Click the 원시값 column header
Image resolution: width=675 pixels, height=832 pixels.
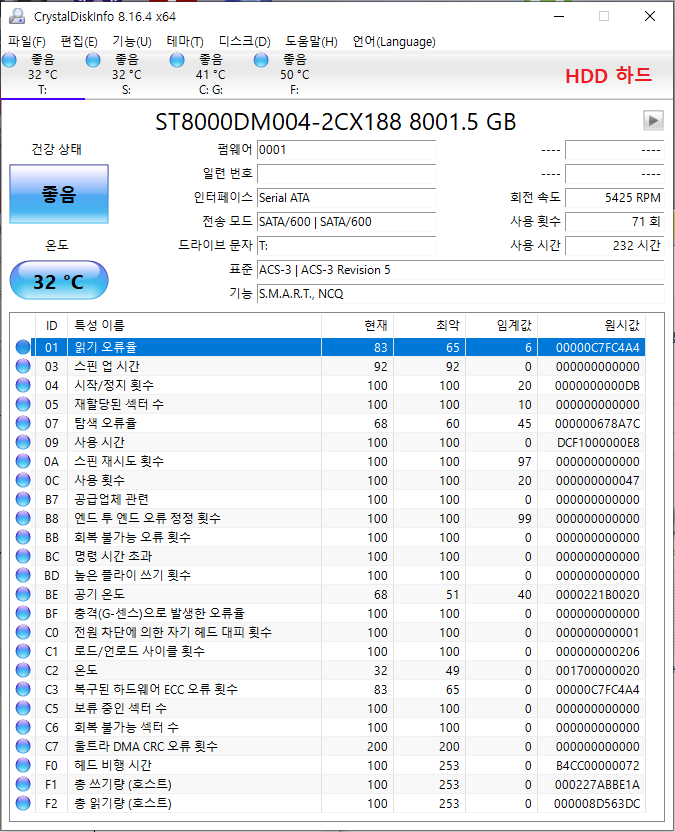tap(591, 325)
